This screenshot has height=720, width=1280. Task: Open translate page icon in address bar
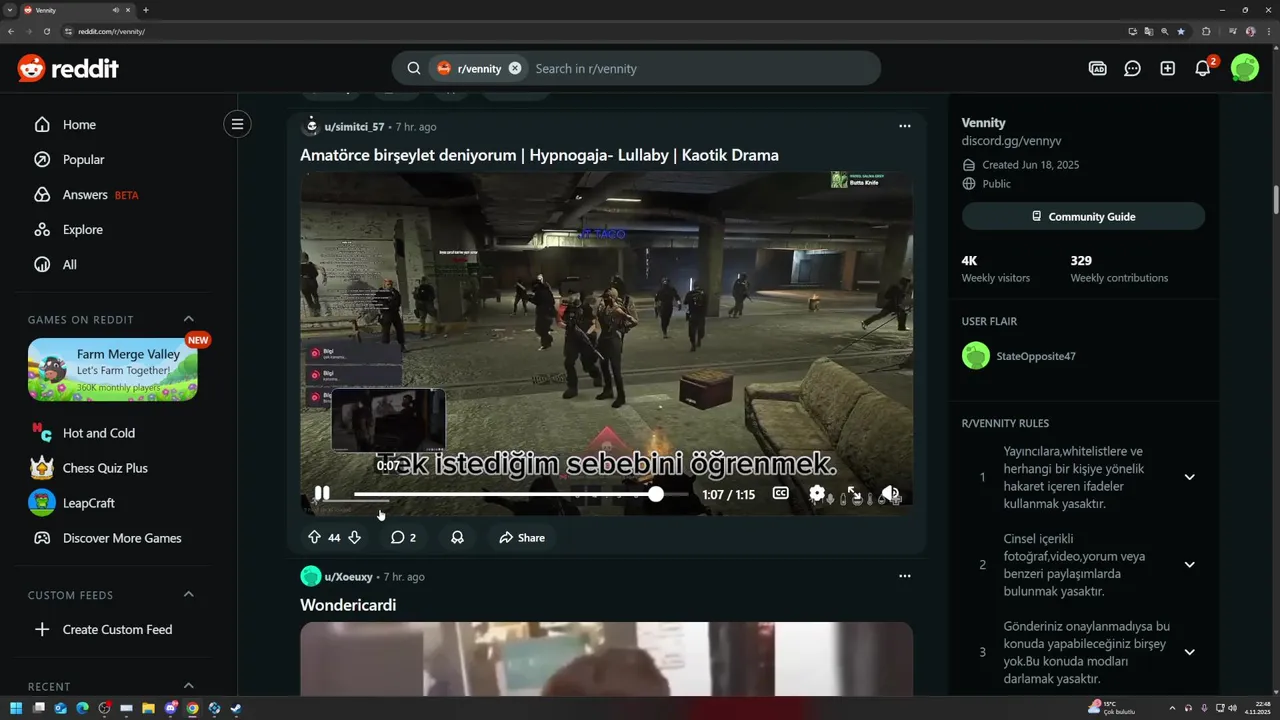(x=1148, y=31)
